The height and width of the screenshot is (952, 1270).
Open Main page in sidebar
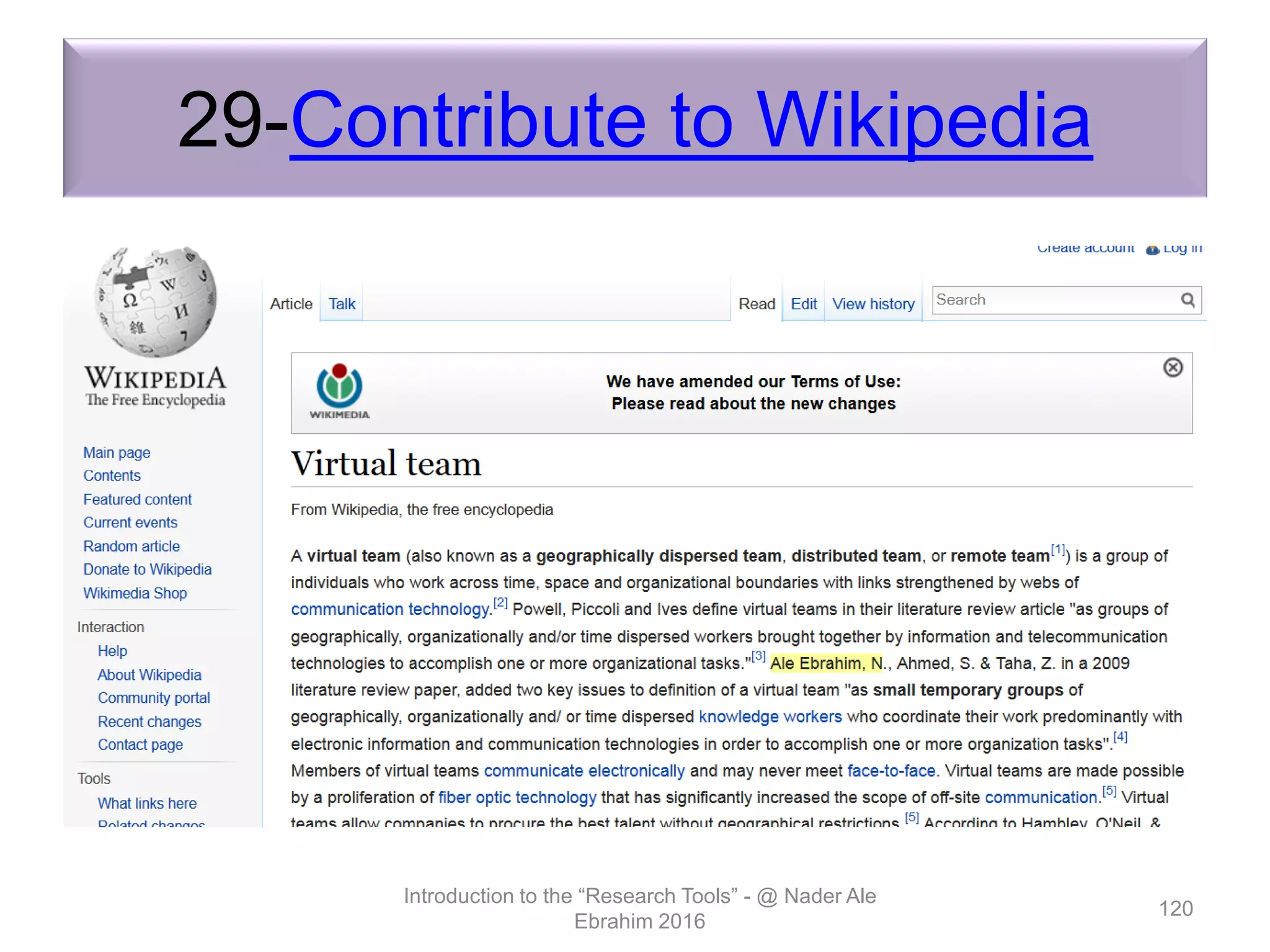[117, 453]
